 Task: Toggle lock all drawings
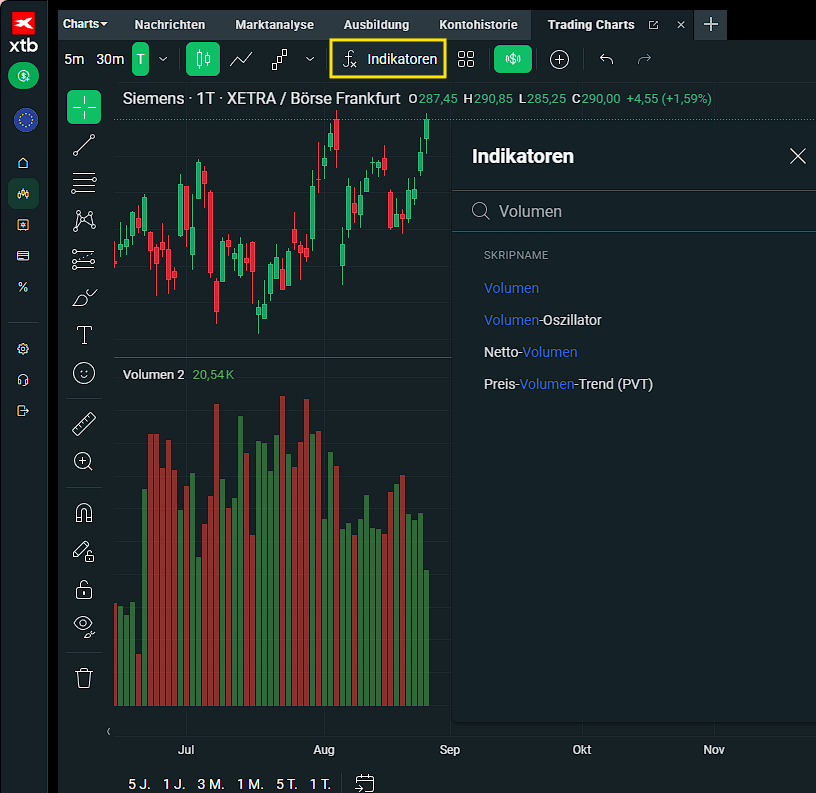click(x=84, y=590)
